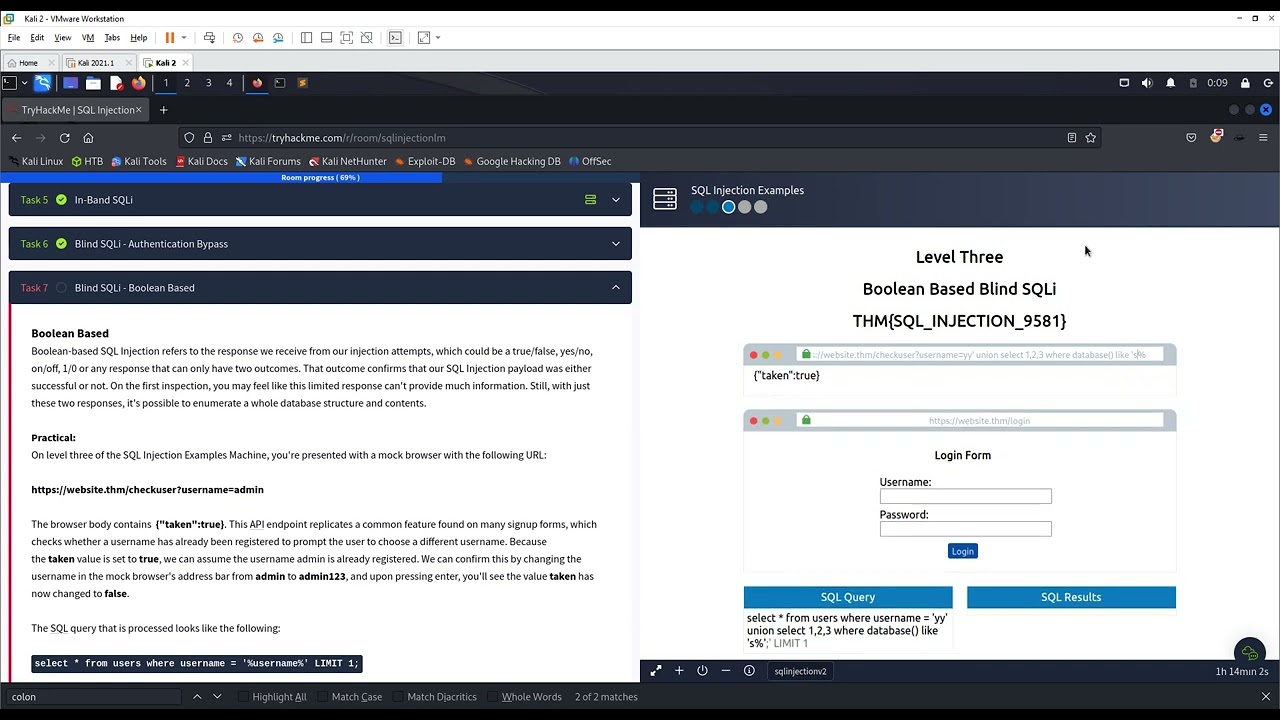Open the Firefox hamburger menu
The width and height of the screenshot is (1280, 720).
(1263, 138)
